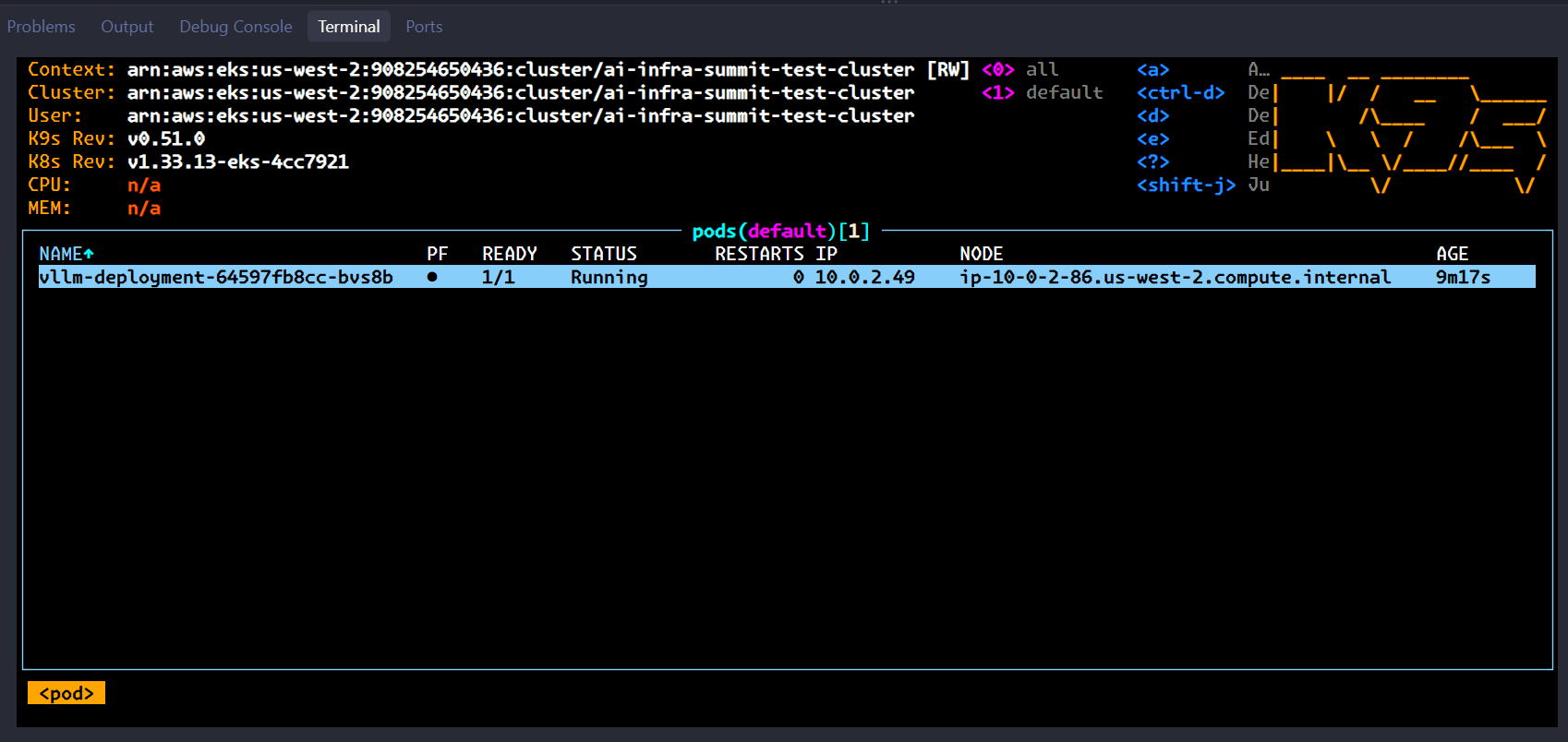
Task: Click the <shift-j> shortcut hint
Action: 1187,185
